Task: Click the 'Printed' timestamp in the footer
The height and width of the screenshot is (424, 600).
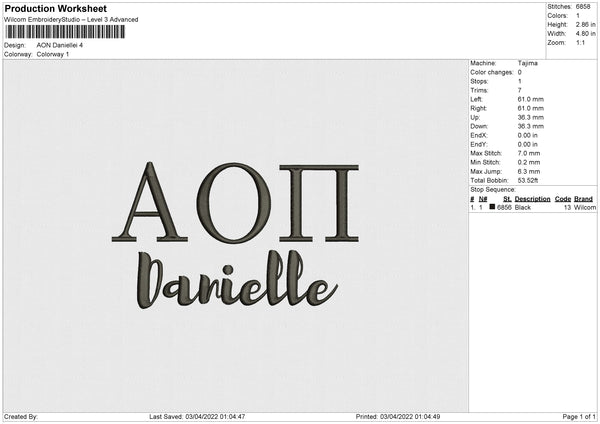Action: [x=398, y=417]
